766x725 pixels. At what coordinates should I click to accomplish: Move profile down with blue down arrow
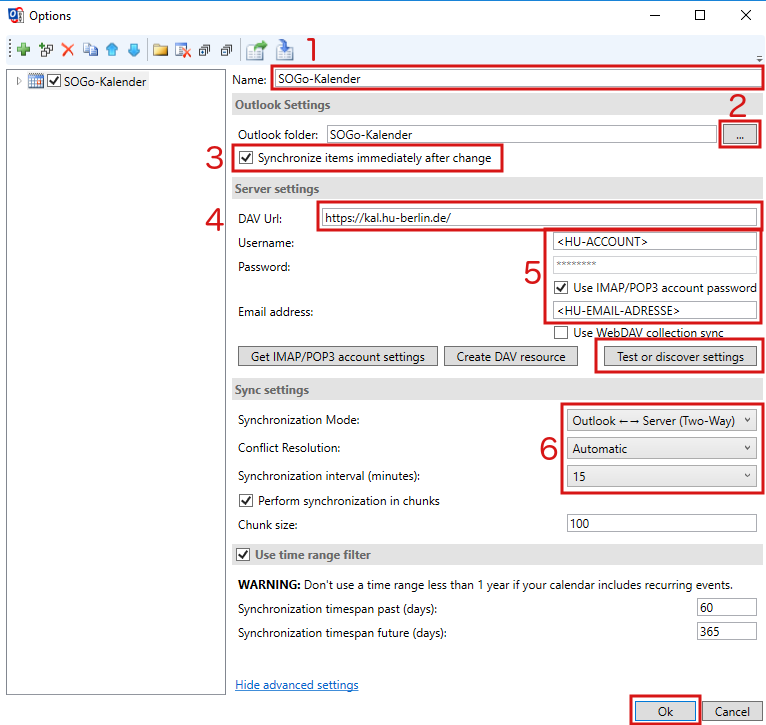(x=133, y=49)
